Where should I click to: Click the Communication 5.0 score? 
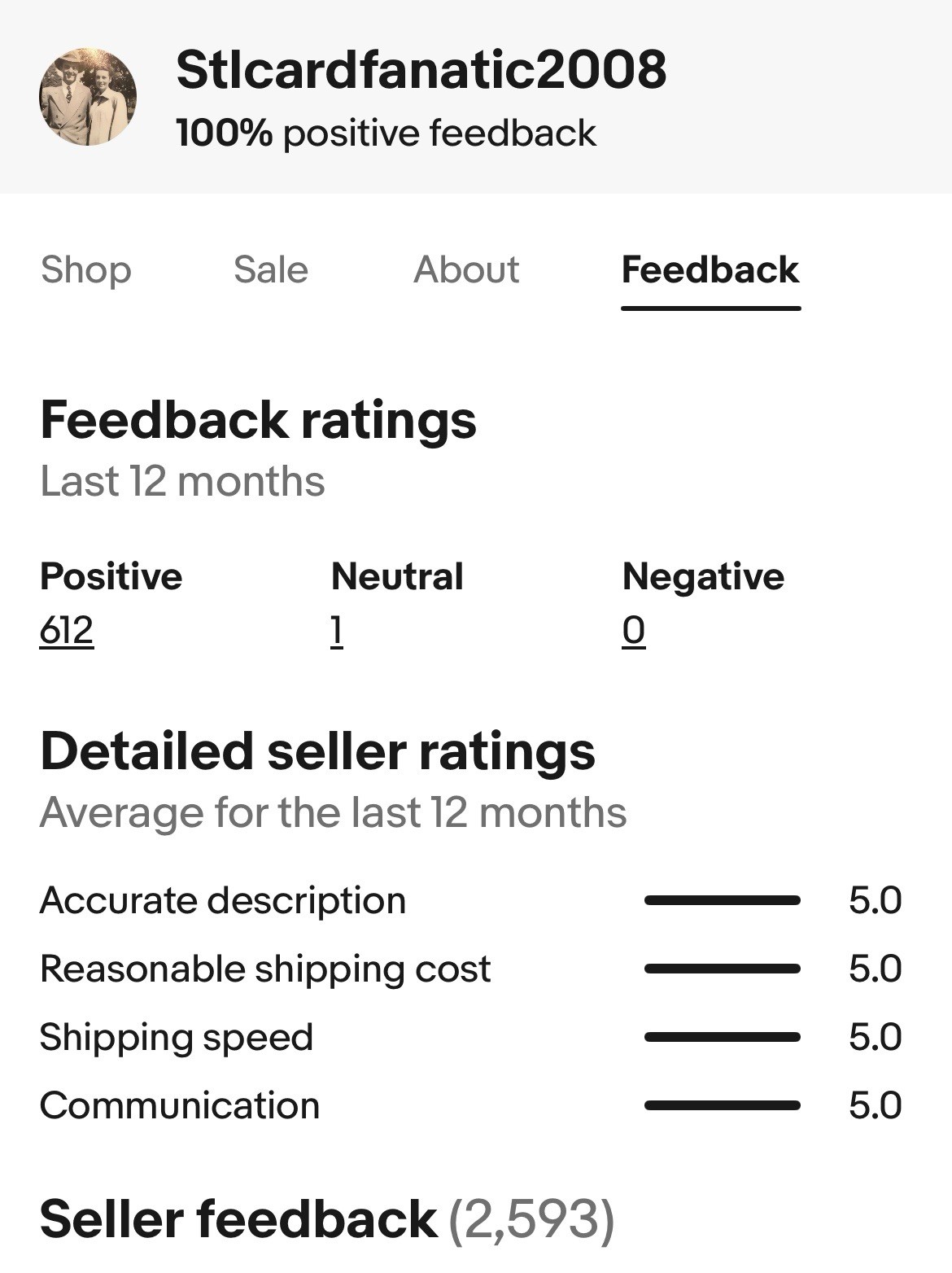(875, 1105)
